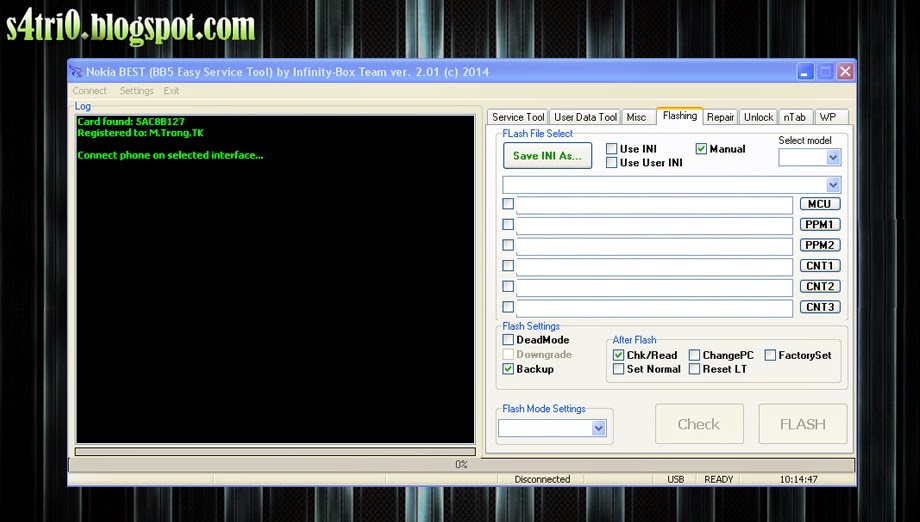Switch to the nTab tab
Viewport: 920px width, 522px height.
coord(794,117)
